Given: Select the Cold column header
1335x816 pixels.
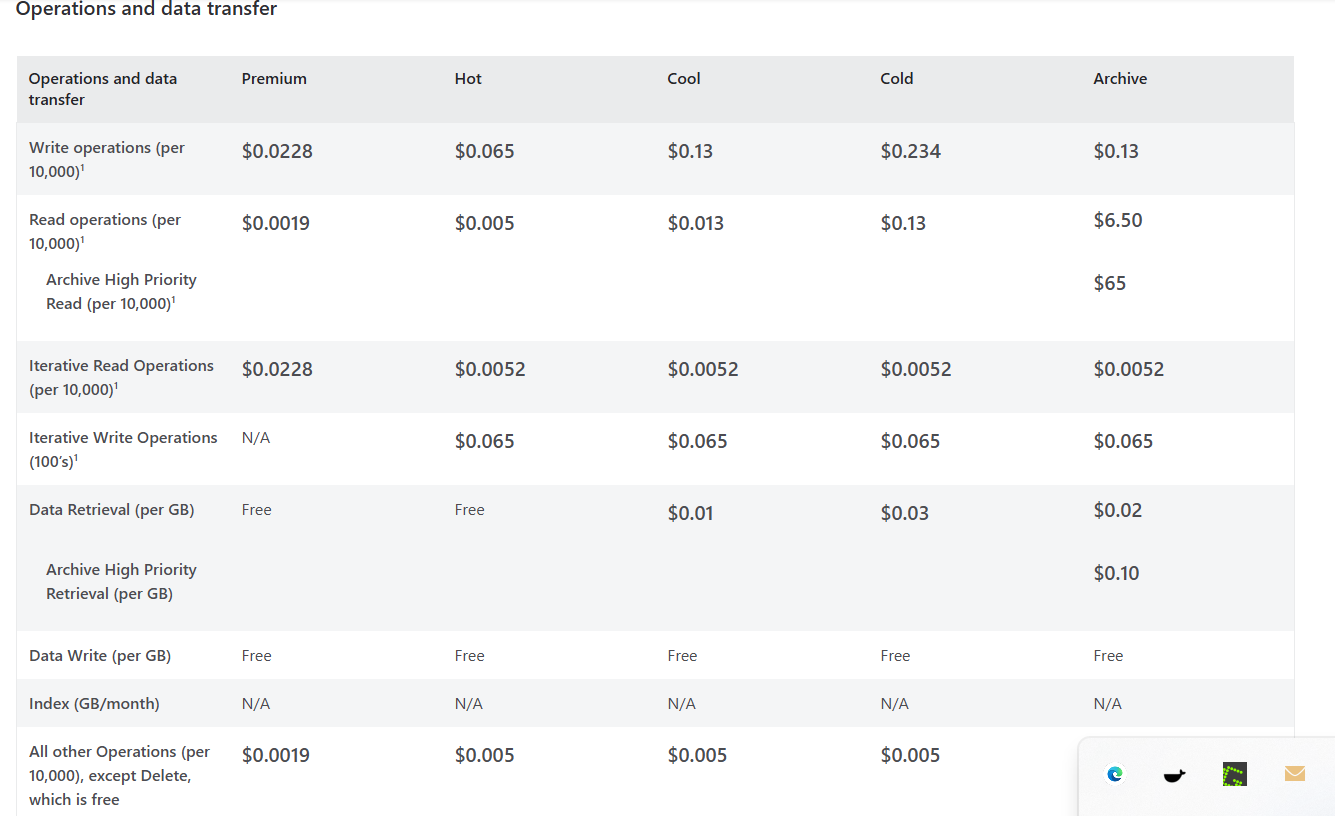Looking at the screenshot, I should (x=897, y=78).
